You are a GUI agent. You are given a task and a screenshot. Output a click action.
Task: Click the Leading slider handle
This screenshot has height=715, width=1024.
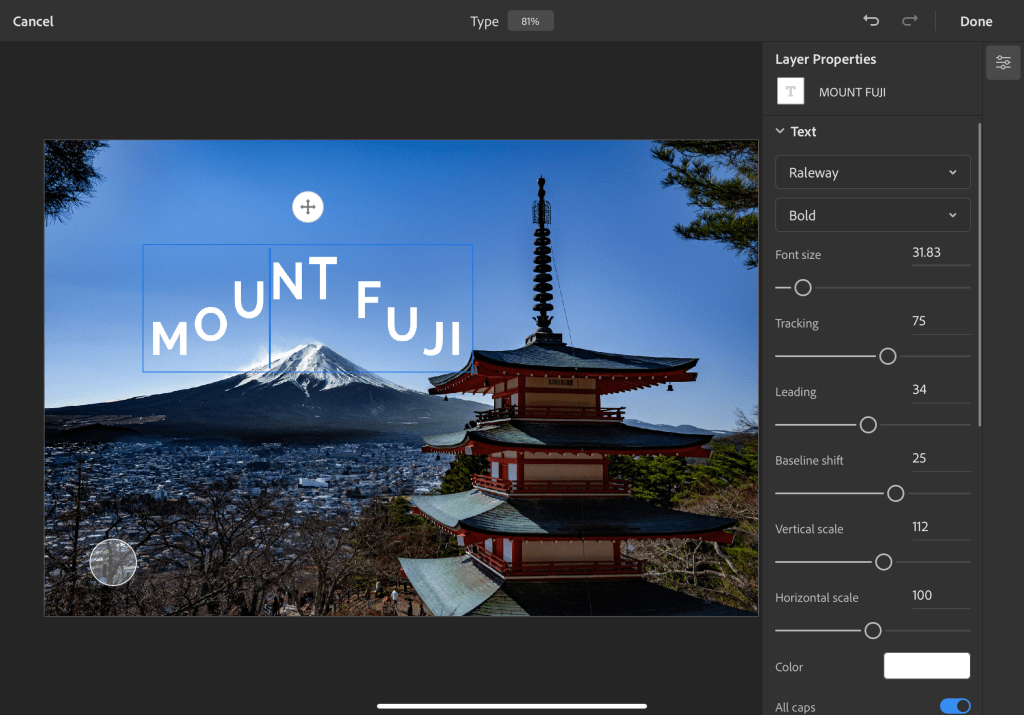coord(868,424)
